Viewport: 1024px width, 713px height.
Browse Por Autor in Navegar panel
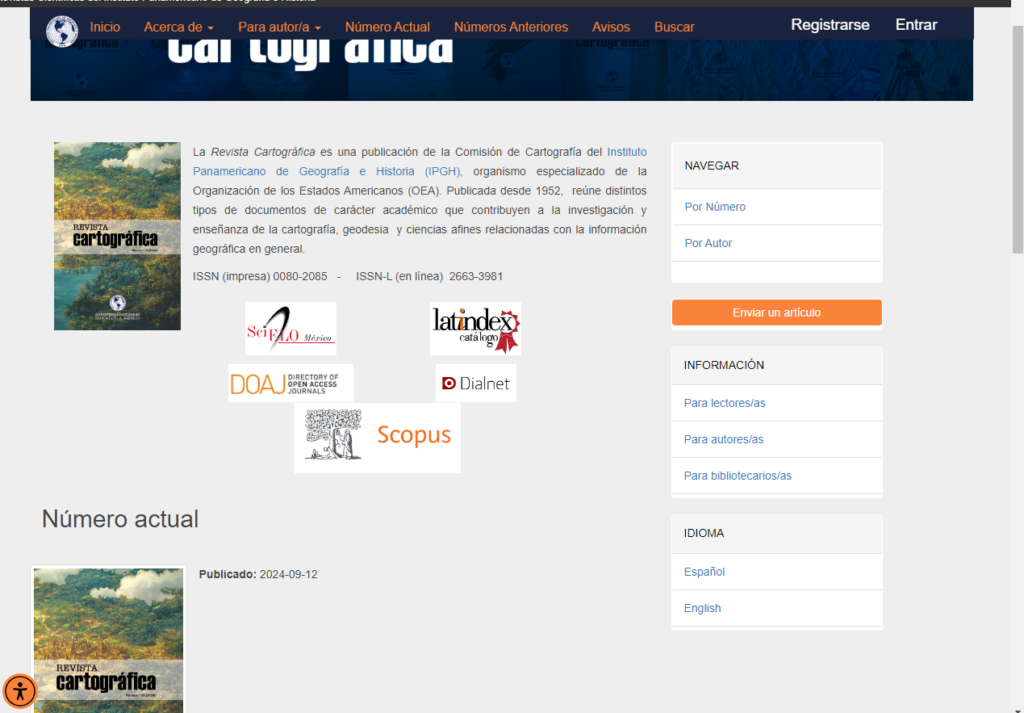pyautogui.click(x=708, y=243)
